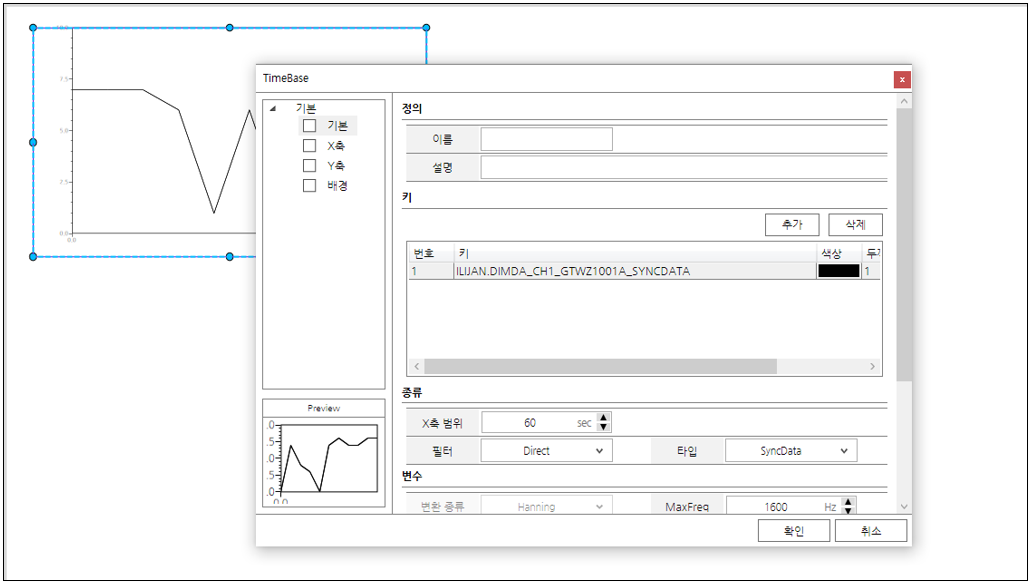
Task: Collapse the 기본 tree root node
Action: tap(273, 109)
